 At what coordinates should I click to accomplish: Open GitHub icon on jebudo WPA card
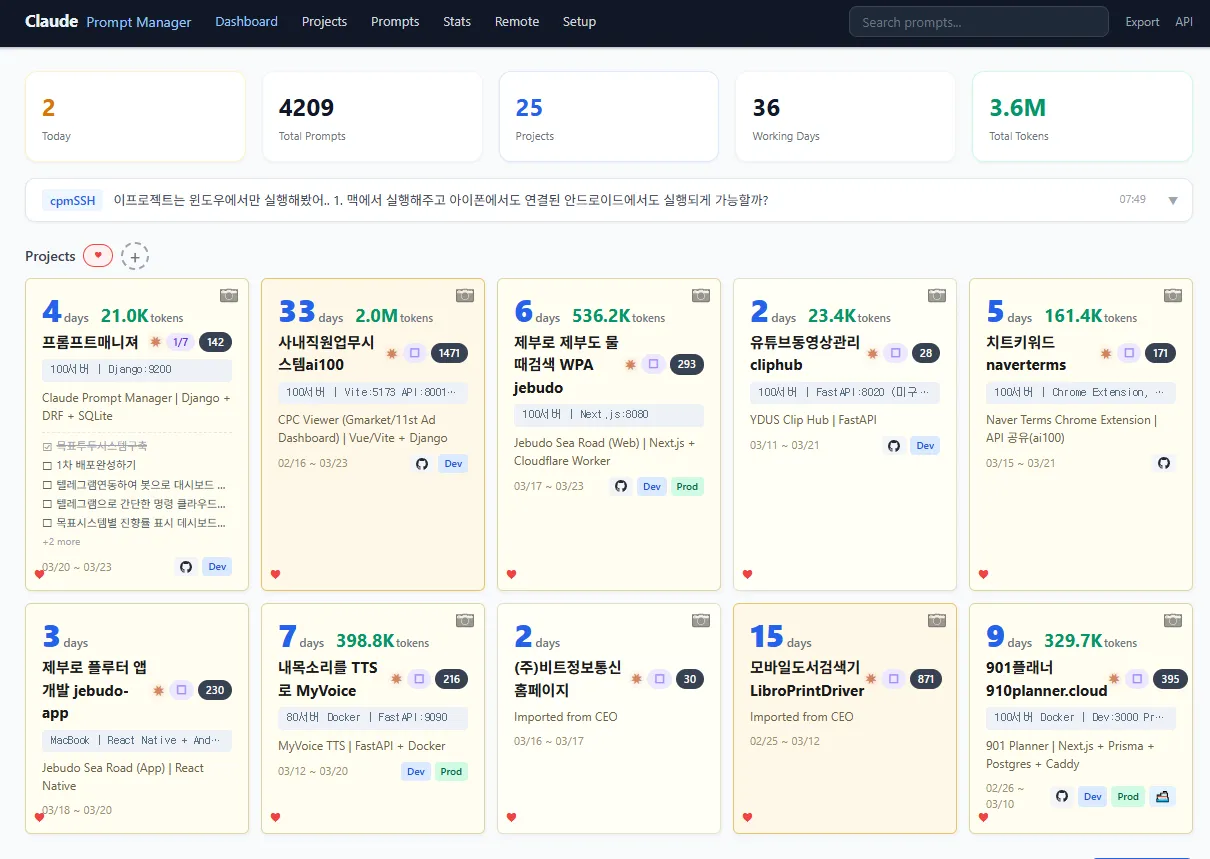[x=621, y=486]
